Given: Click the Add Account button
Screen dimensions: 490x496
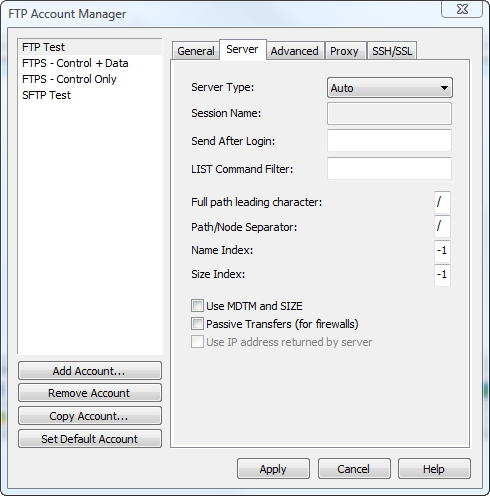Looking at the screenshot, I should (x=90, y=371).
